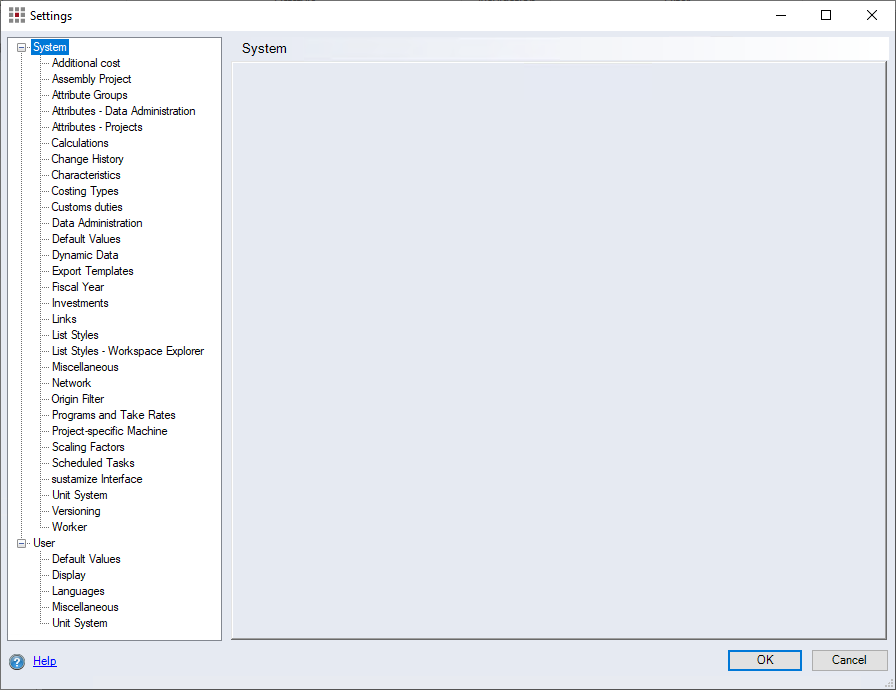
Task: Open the Help link
Action: click(x=45, y=661)
